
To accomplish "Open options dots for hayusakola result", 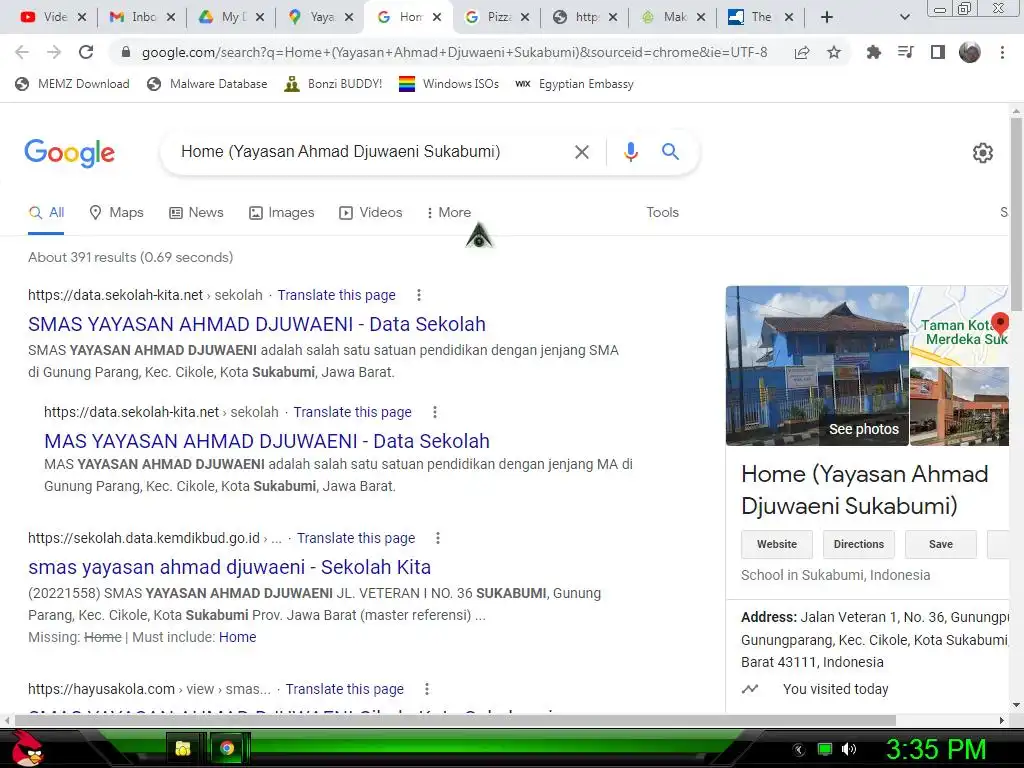I will pos(426,689).
